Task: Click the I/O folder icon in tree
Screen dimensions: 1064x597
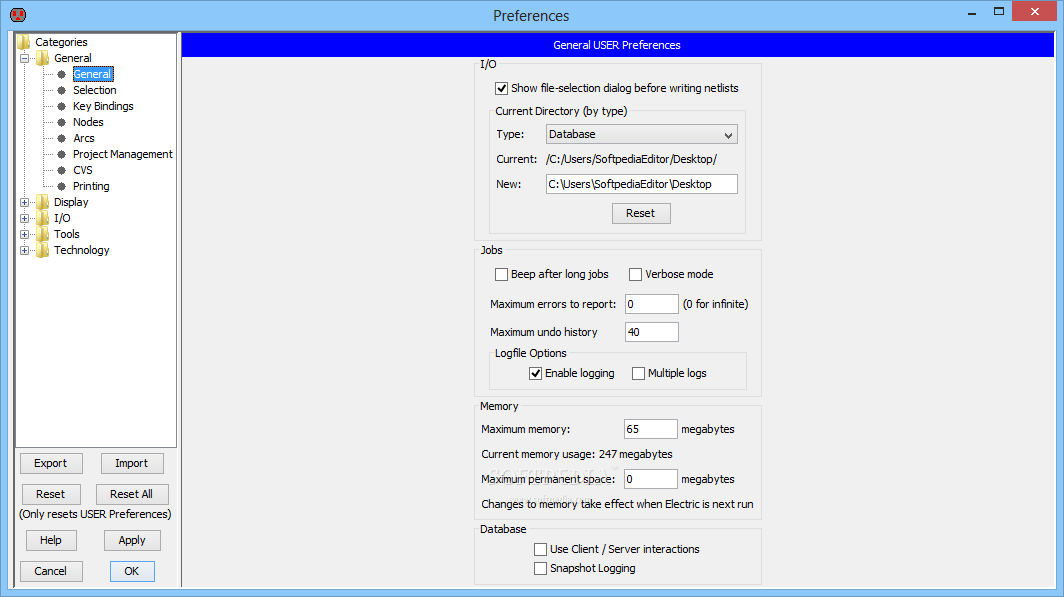Action: [x=43, y=218]
